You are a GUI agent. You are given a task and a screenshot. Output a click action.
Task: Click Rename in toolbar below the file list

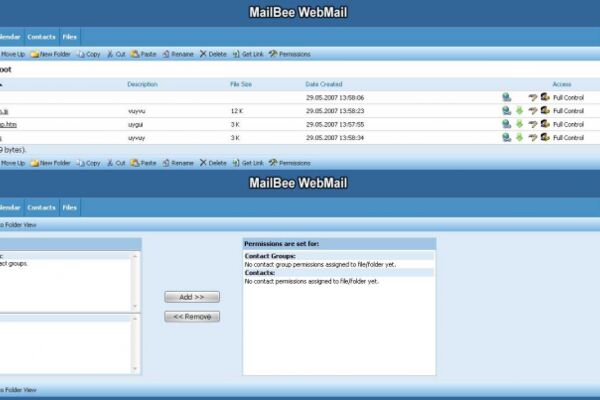[178, 163]
